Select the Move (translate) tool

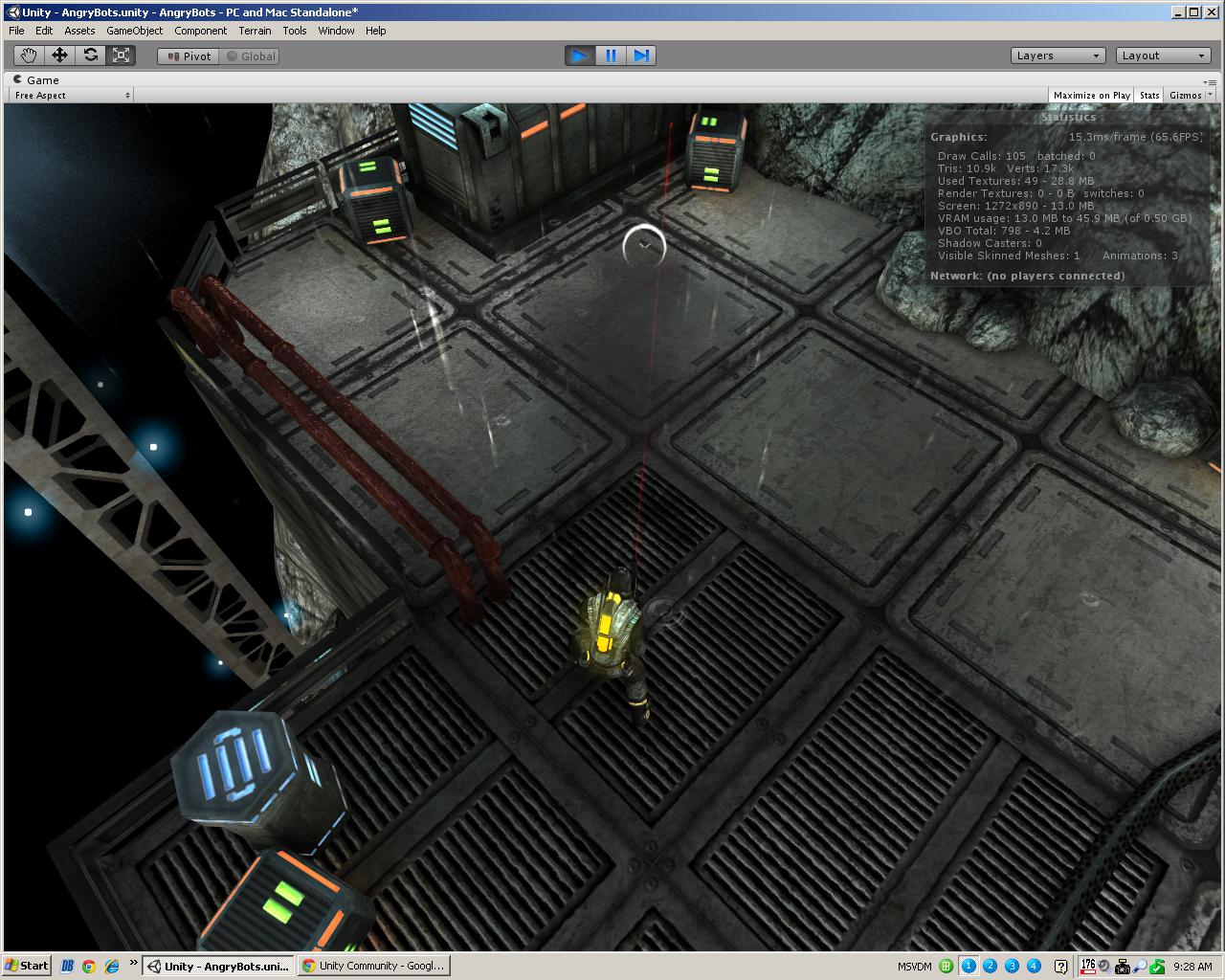point(59,56)
